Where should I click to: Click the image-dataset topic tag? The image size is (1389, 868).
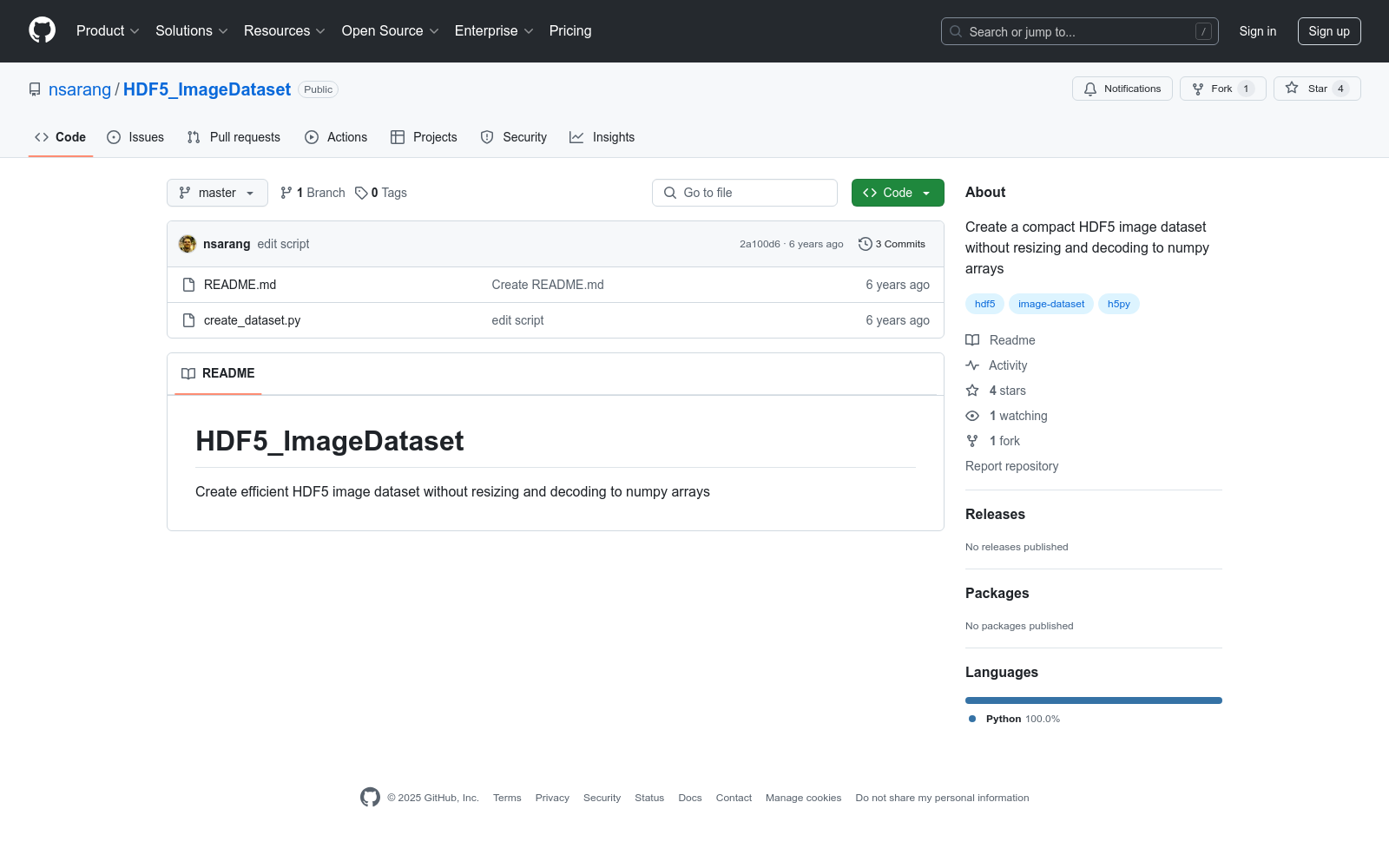(x=1051, y=304)
